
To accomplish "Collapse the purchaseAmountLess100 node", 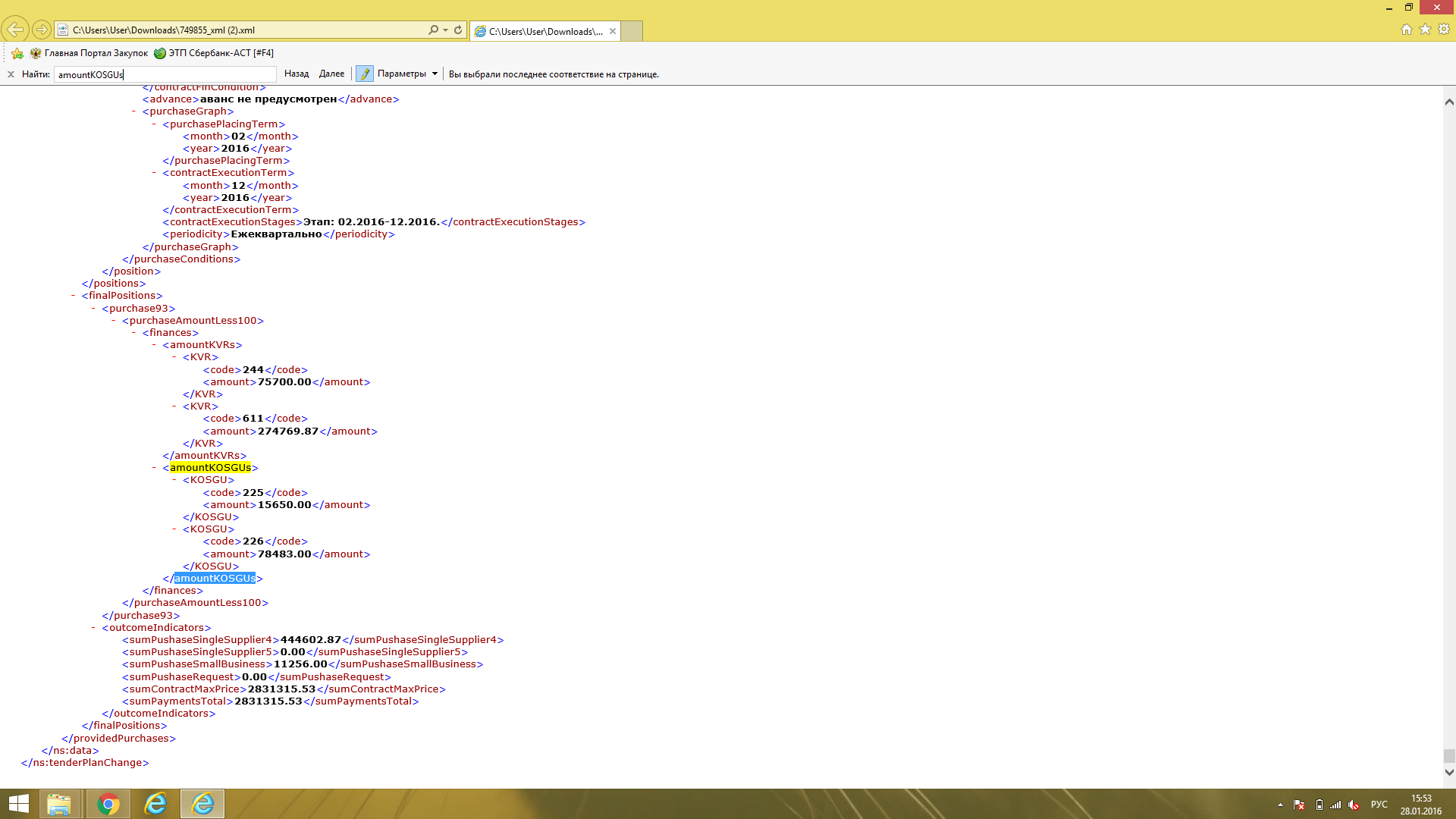I will [114, 321].
